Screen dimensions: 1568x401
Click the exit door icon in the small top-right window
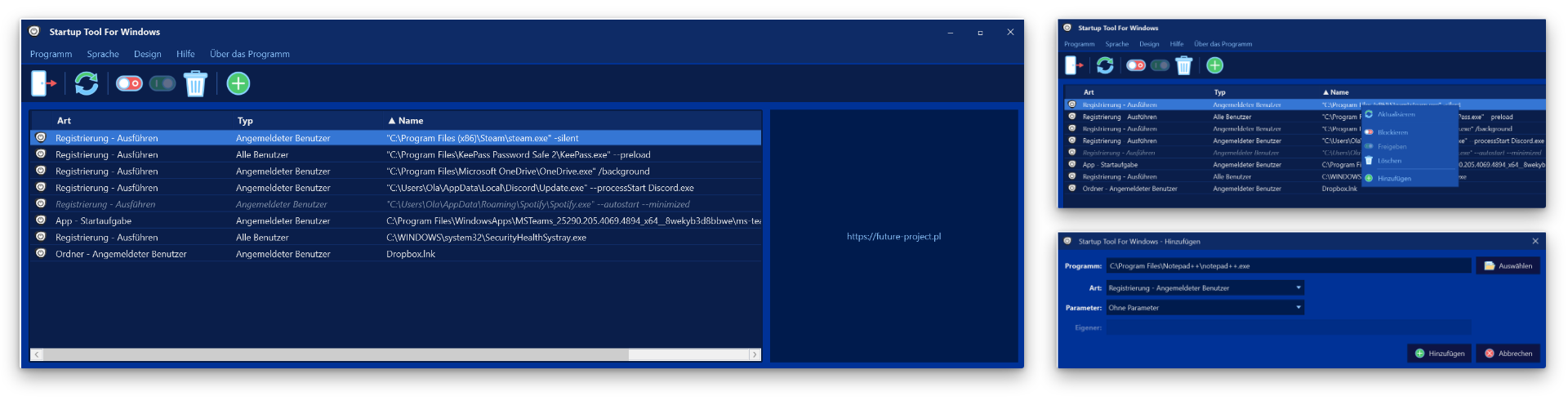[1074, 65]
